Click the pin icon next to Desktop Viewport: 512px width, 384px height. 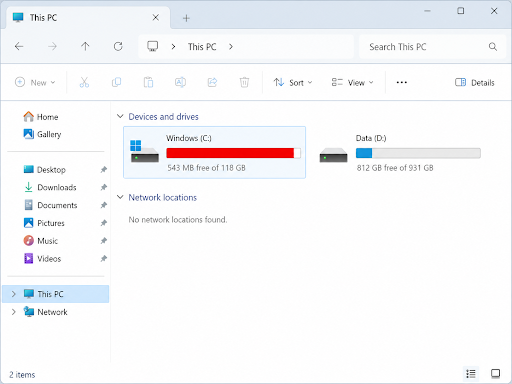pos(104,170)
